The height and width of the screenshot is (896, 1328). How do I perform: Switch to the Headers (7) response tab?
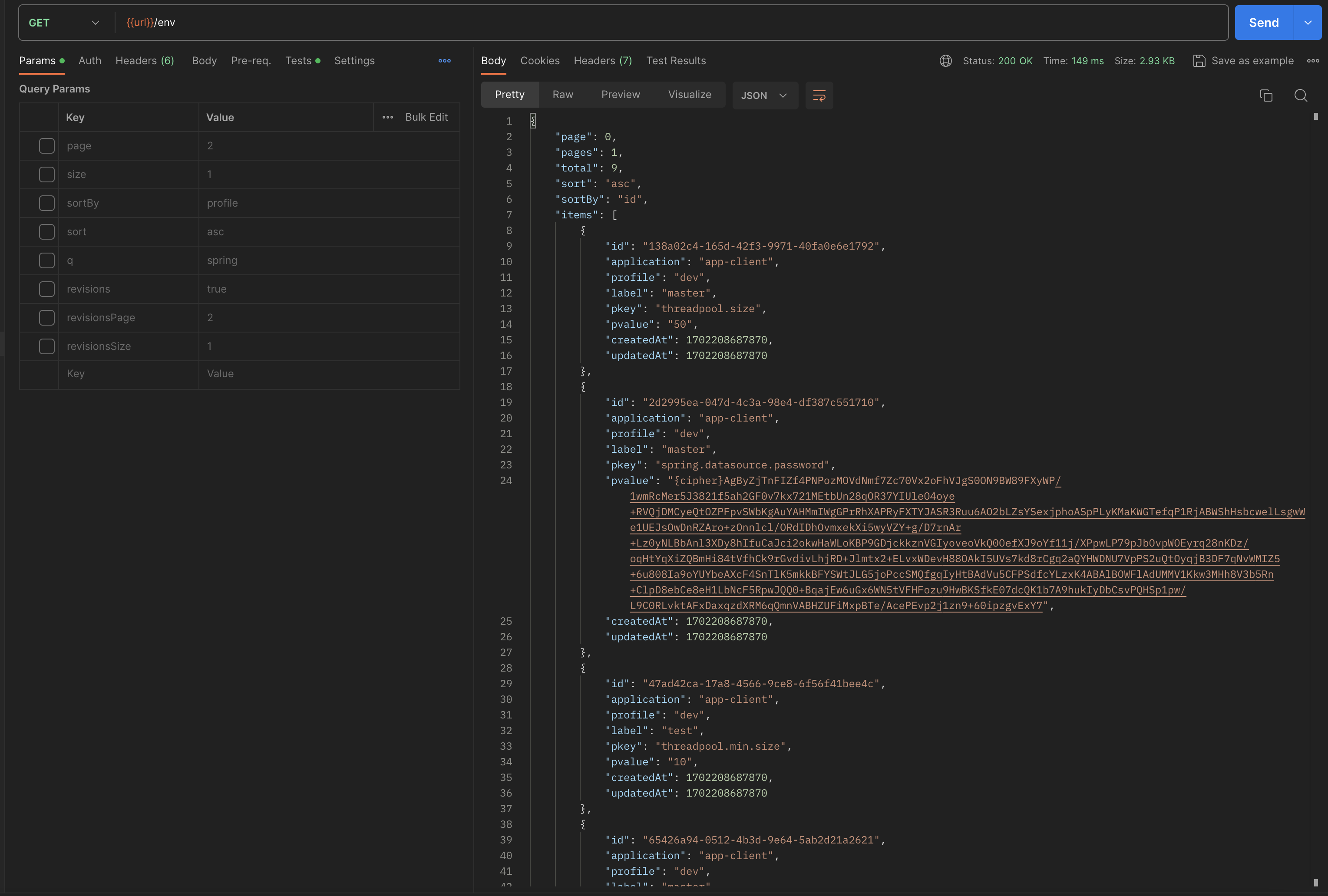[602, 60]
